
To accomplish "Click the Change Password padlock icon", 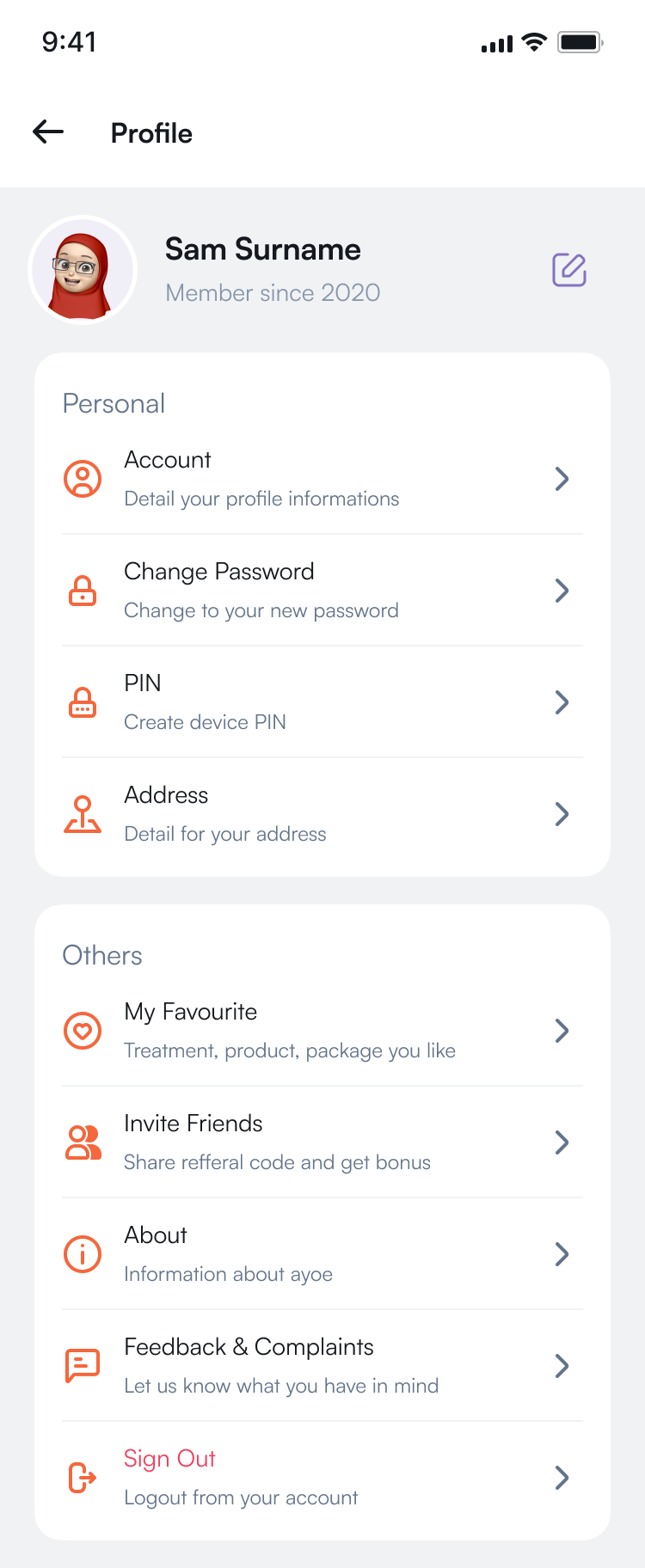I will pyautogui.click(x=83, y=591).
